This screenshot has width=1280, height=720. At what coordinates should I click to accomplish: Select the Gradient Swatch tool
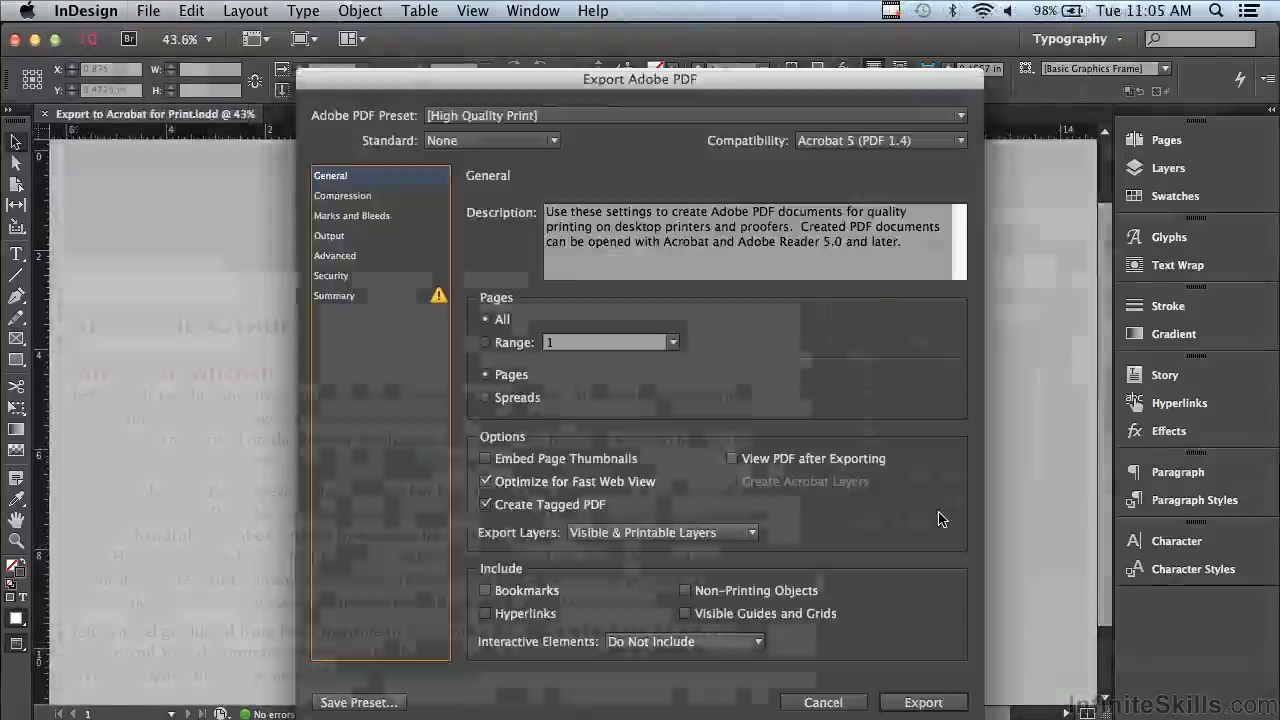point(16,429)
